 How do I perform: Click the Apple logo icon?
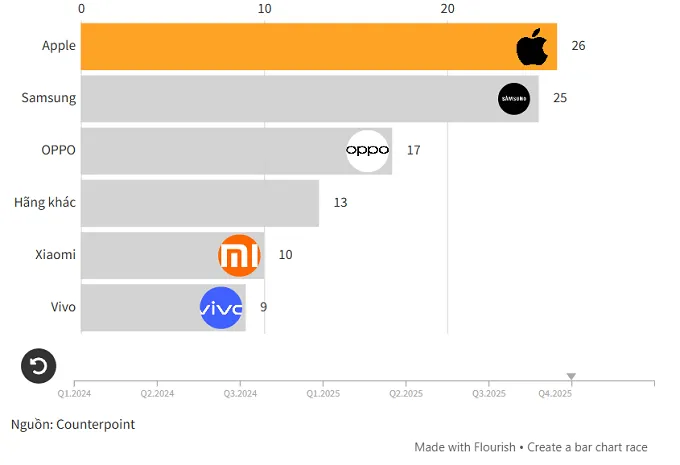click(533, 47)
